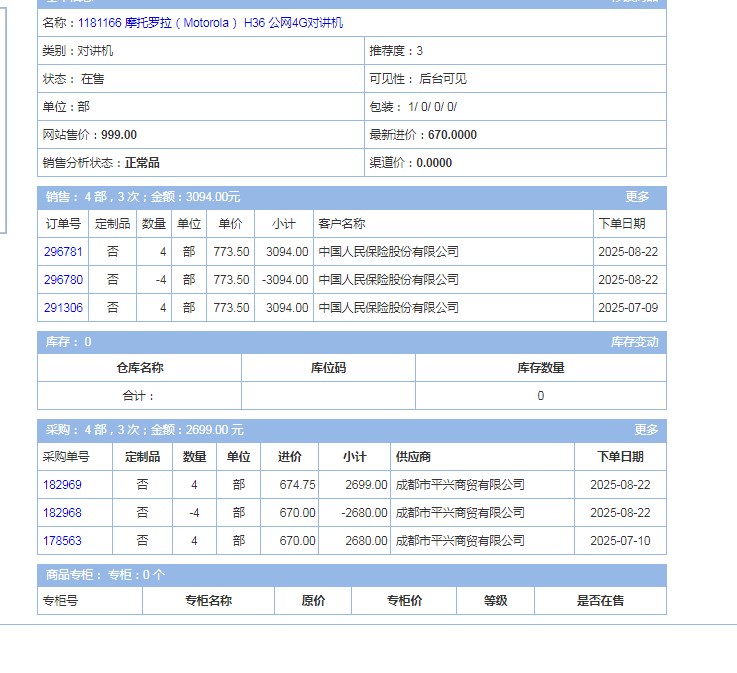Image resolution: width=737 pixels, height=673 pixels.
Task: Click the 商品专柜 header bar text
Action: point(105,574)
